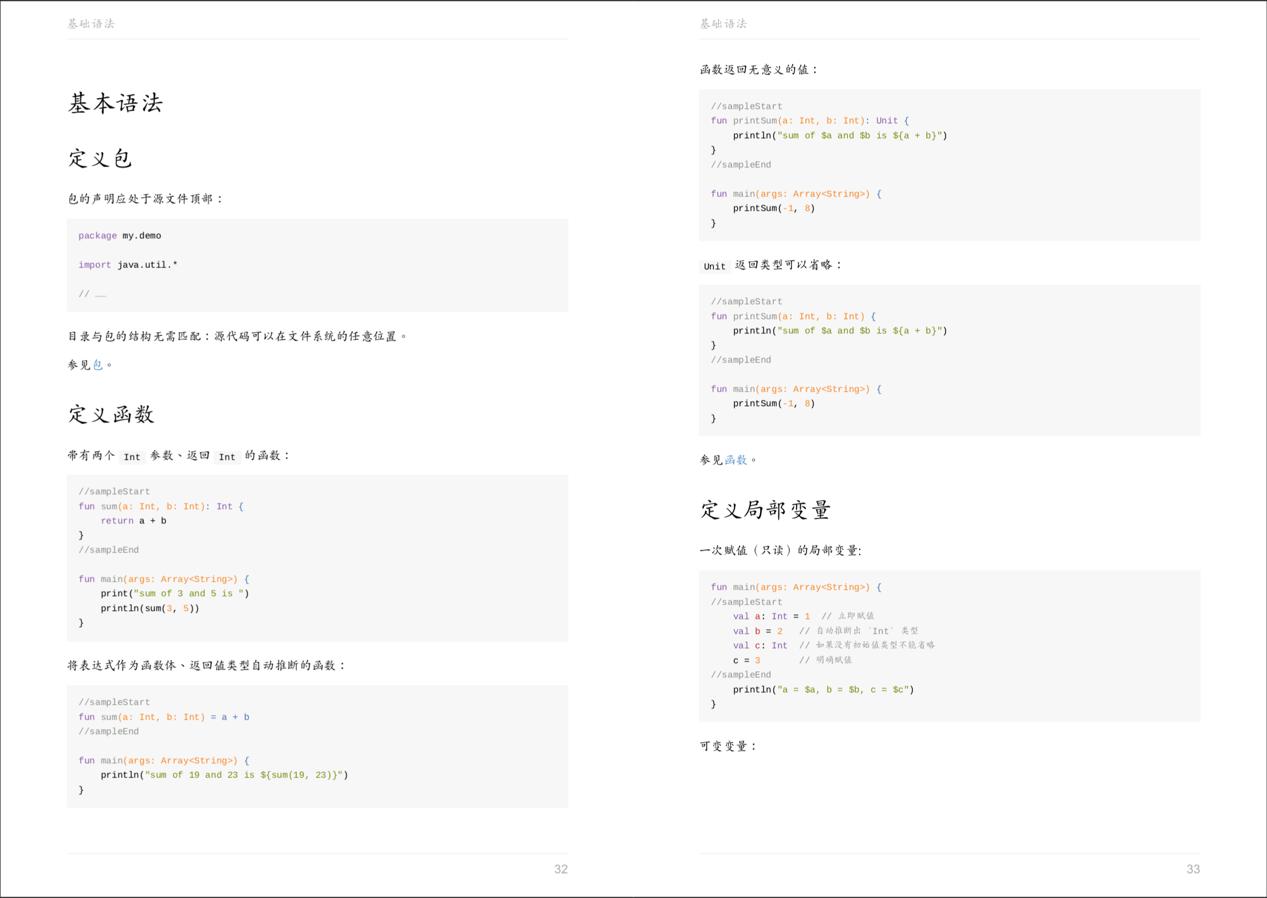This screenshot has width=1267, height=898.
Task: Click the expression-body sum function sample
Action: (317, 745)
